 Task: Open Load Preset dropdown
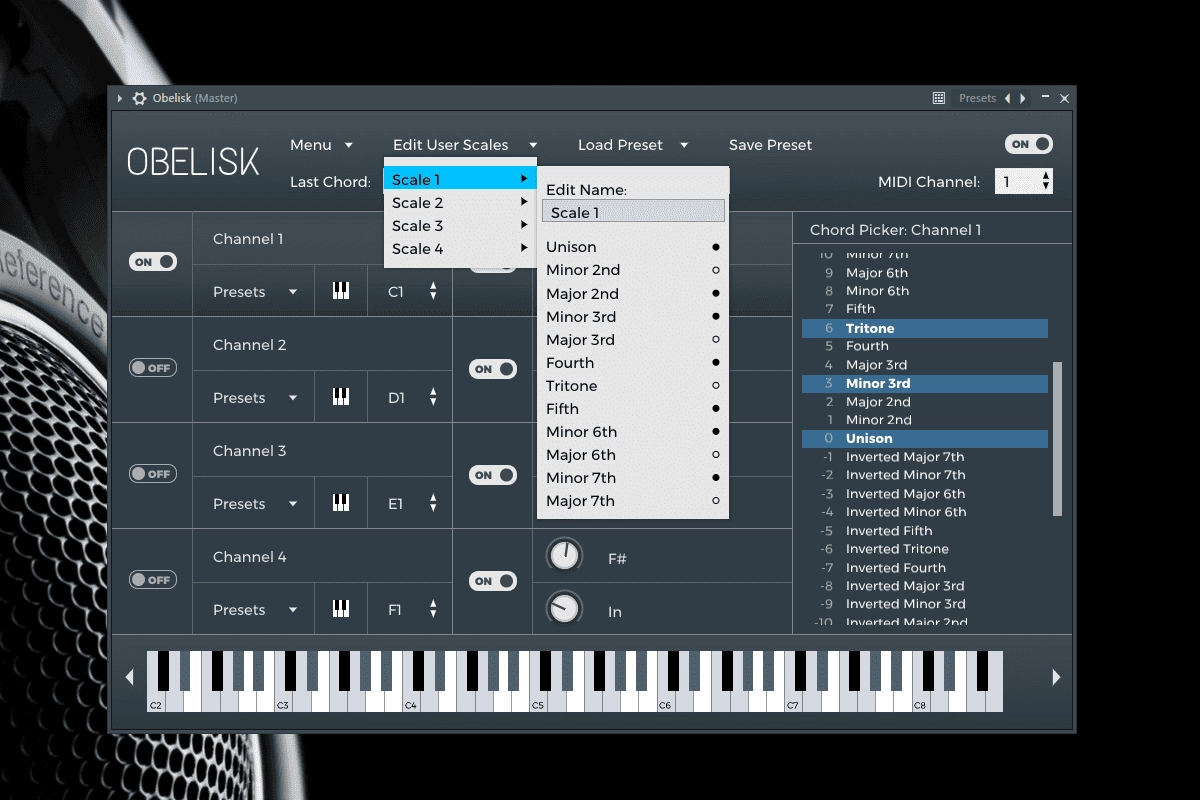pyautogui.click(x=633, y=145)
